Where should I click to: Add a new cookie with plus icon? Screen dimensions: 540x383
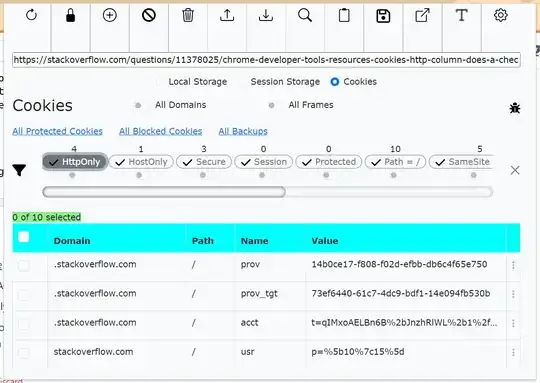click(x=110, y=15)
